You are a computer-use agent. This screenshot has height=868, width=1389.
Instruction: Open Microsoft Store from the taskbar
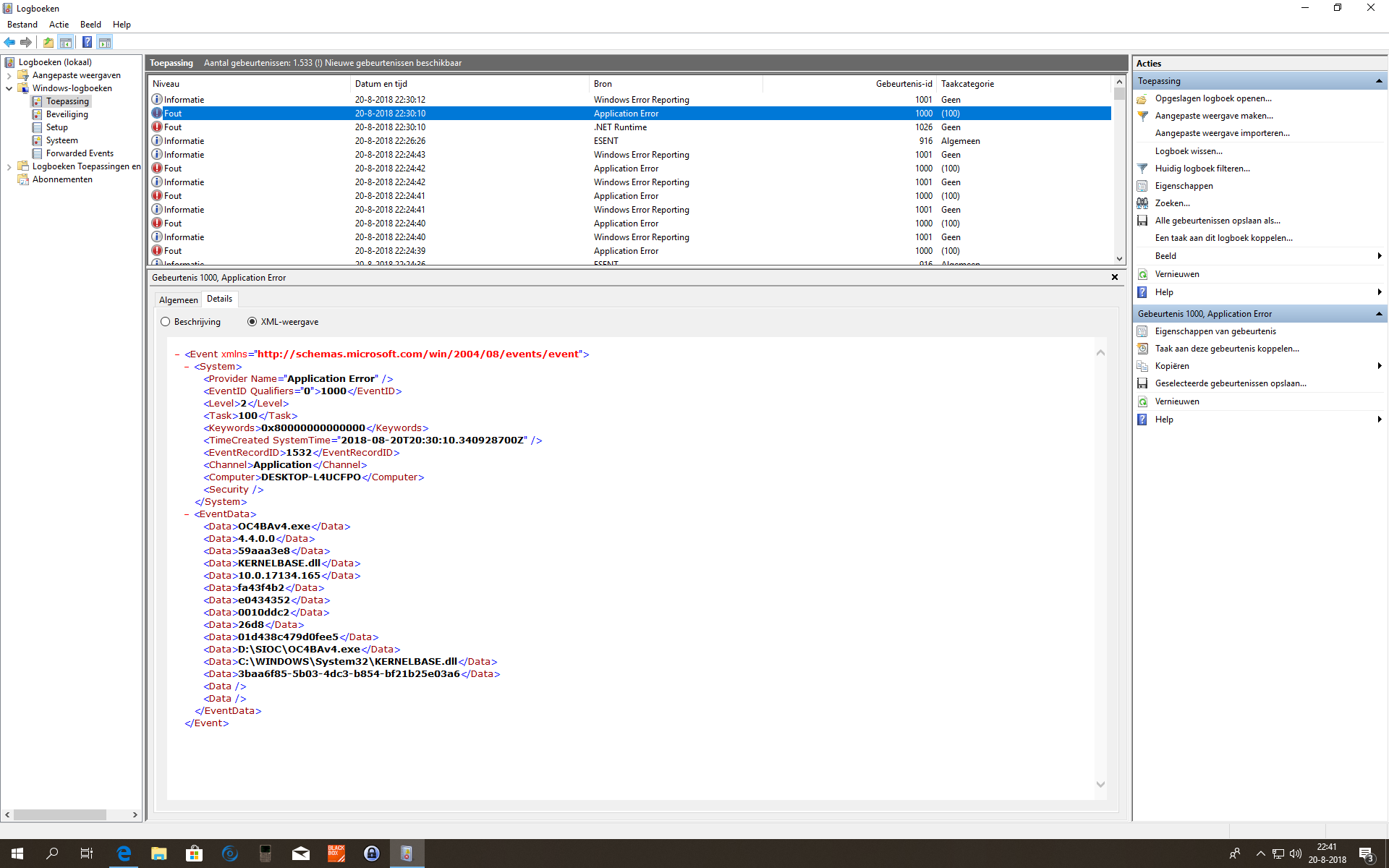coord(194,854)
